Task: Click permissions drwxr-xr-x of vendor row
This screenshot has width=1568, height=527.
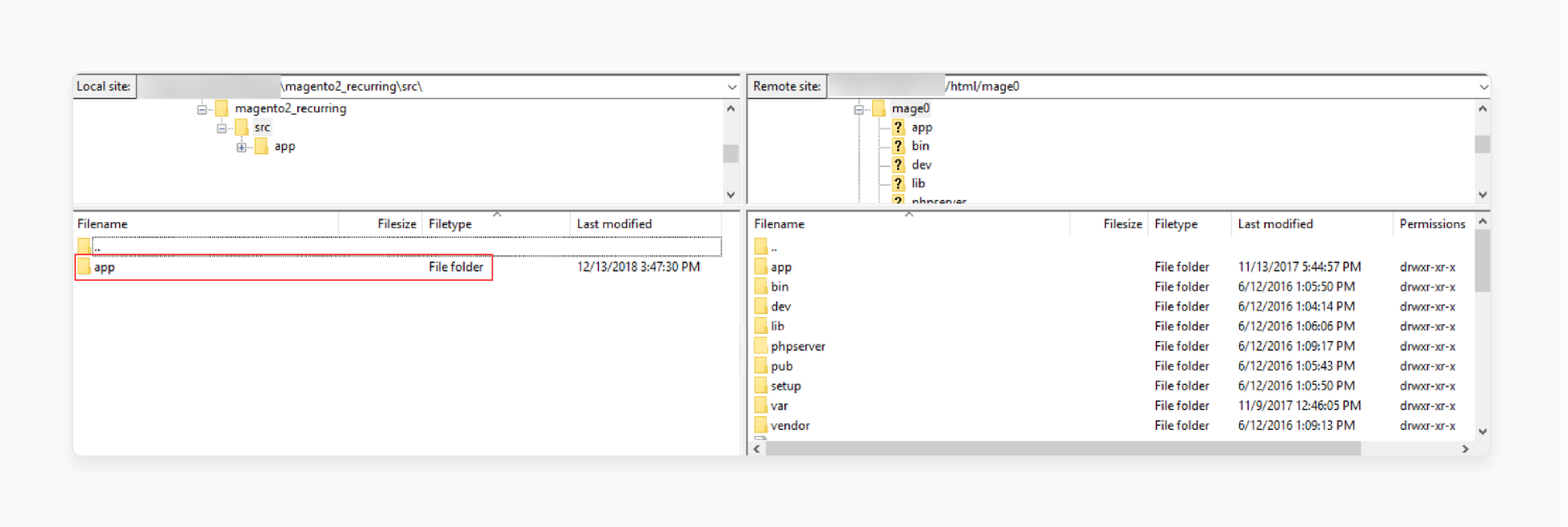Action: pos(1427,425)
